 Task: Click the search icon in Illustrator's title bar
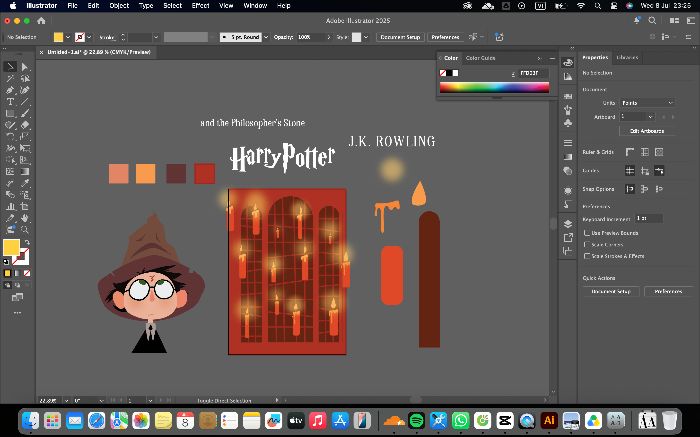click(652, 21)
